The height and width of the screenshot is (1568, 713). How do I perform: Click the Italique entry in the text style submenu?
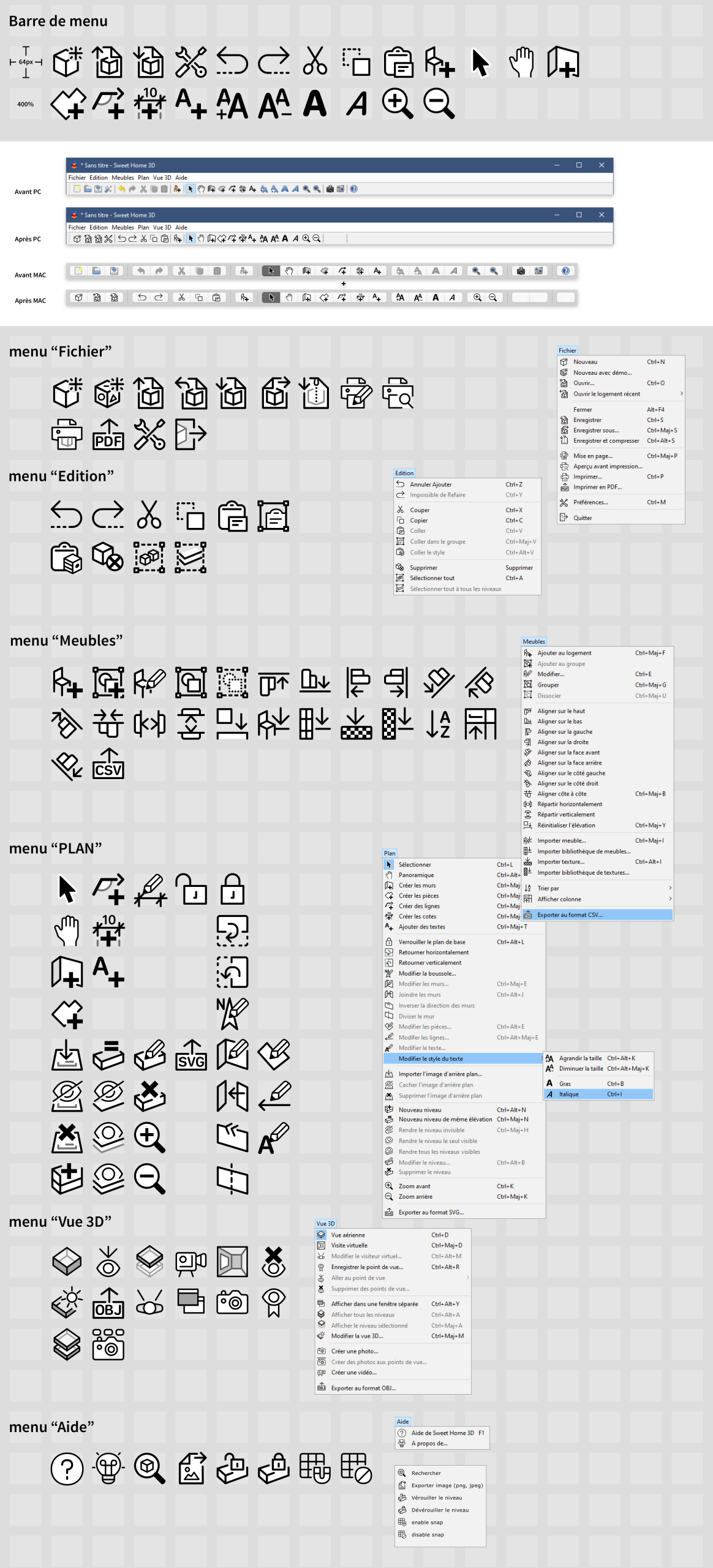tap(568, 1094)
